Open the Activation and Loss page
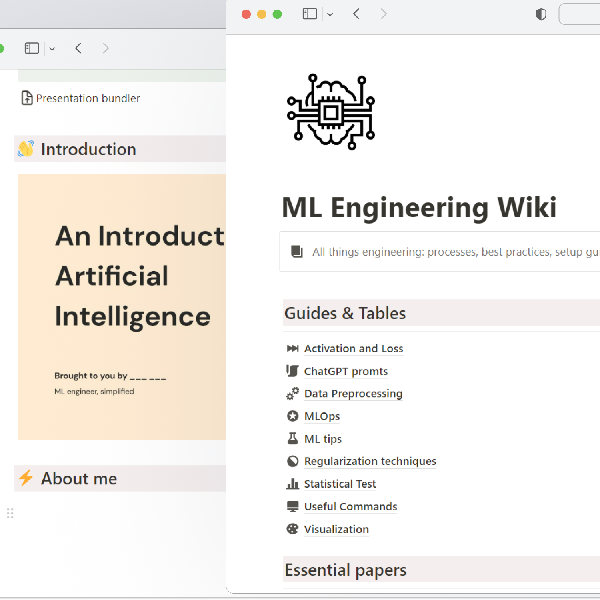 tap(354, 349)
